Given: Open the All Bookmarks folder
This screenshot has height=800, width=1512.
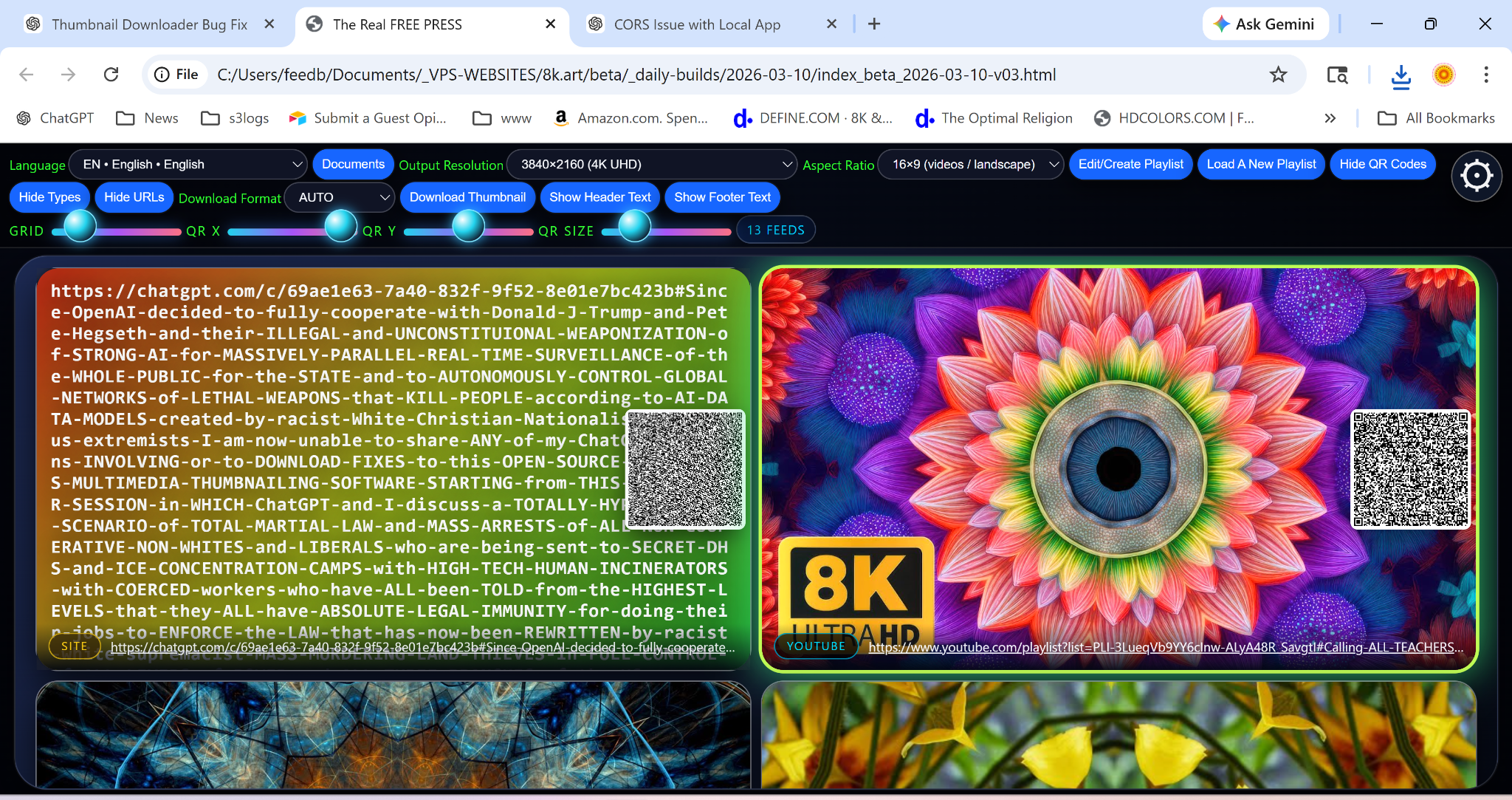Looking at the screenshot, I should coord(1436,118).
